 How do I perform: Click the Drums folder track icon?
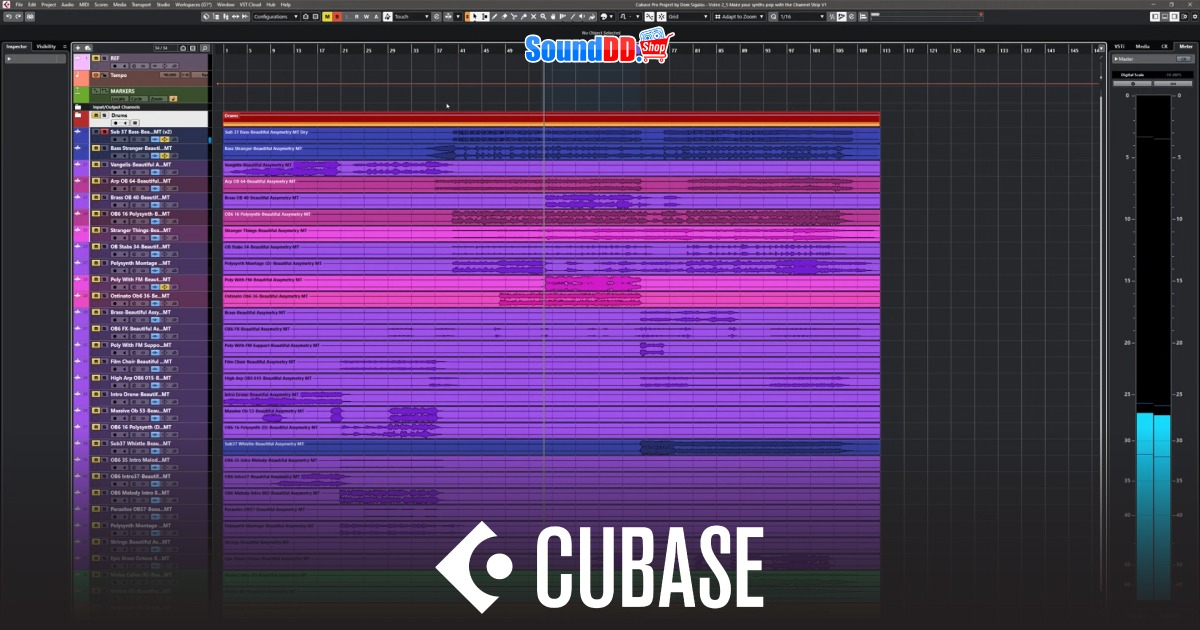pyautogui.click(x=78, y=115)
